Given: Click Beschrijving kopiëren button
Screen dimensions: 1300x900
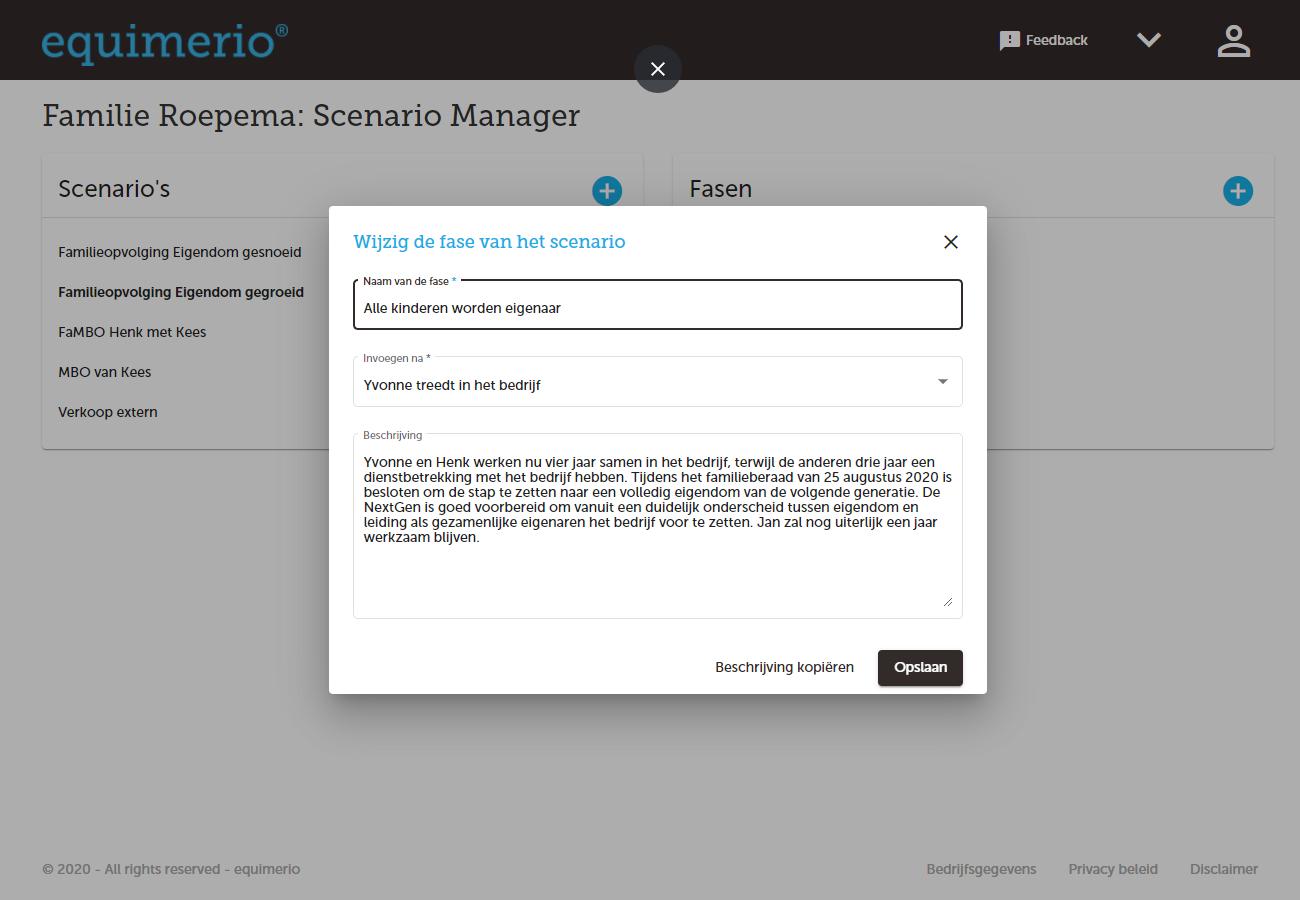Looking at the screenshot, I should (784, 667).
